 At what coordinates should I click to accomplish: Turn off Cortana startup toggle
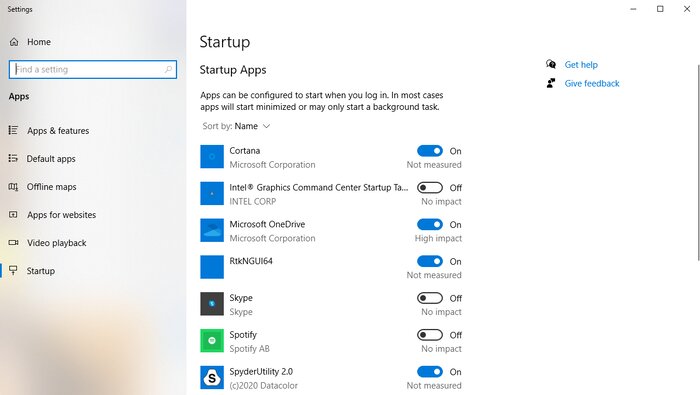coord(430,151)
